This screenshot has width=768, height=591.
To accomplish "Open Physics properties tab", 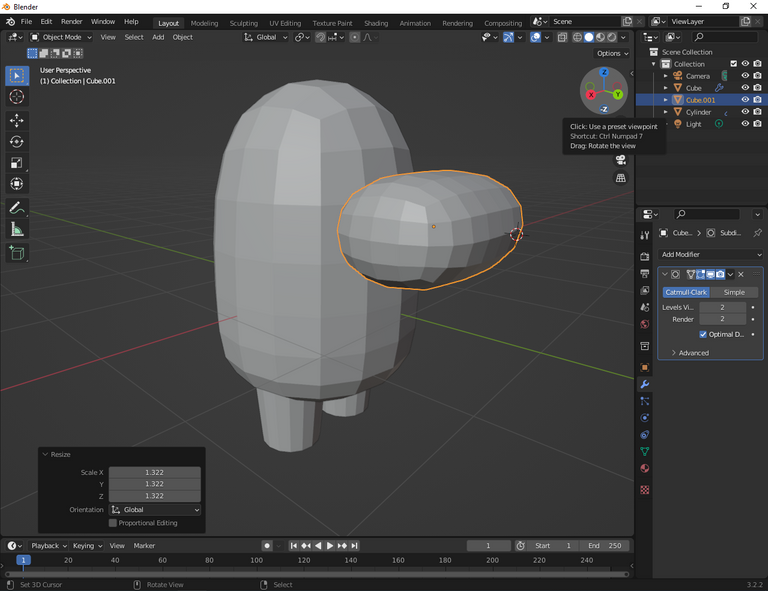I will [x=645, y=418].
